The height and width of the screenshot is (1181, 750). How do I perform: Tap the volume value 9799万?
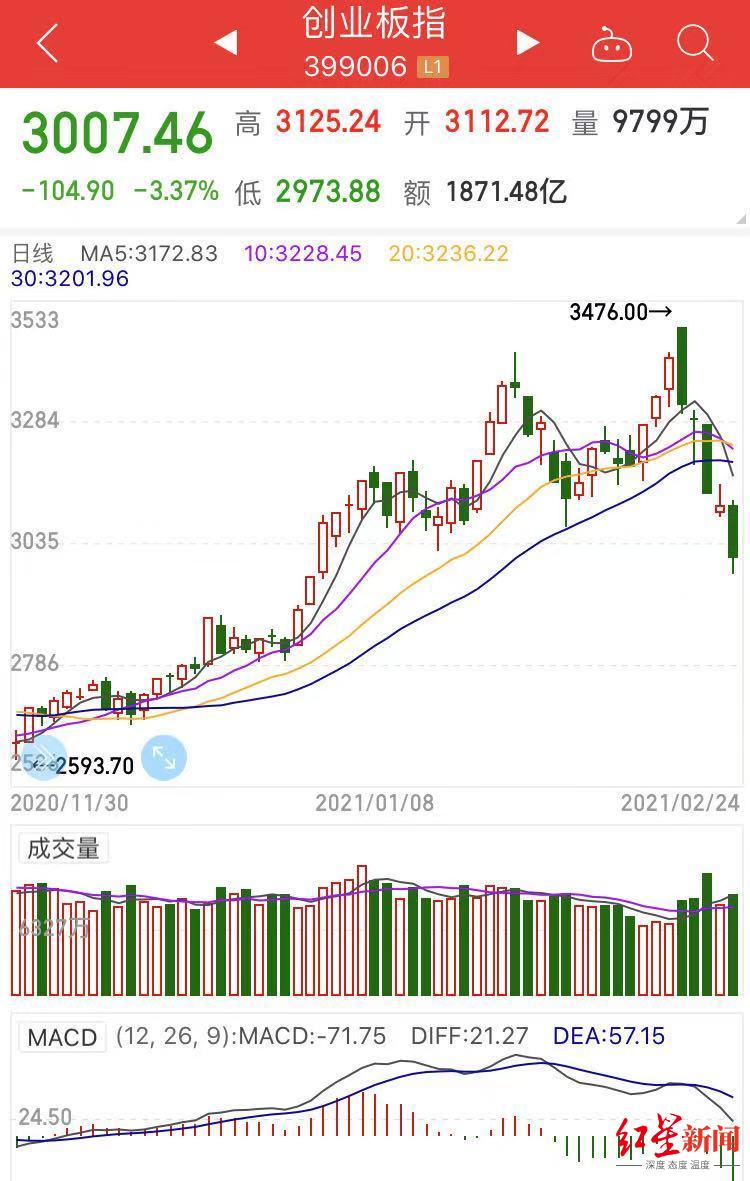coord(660,122)
